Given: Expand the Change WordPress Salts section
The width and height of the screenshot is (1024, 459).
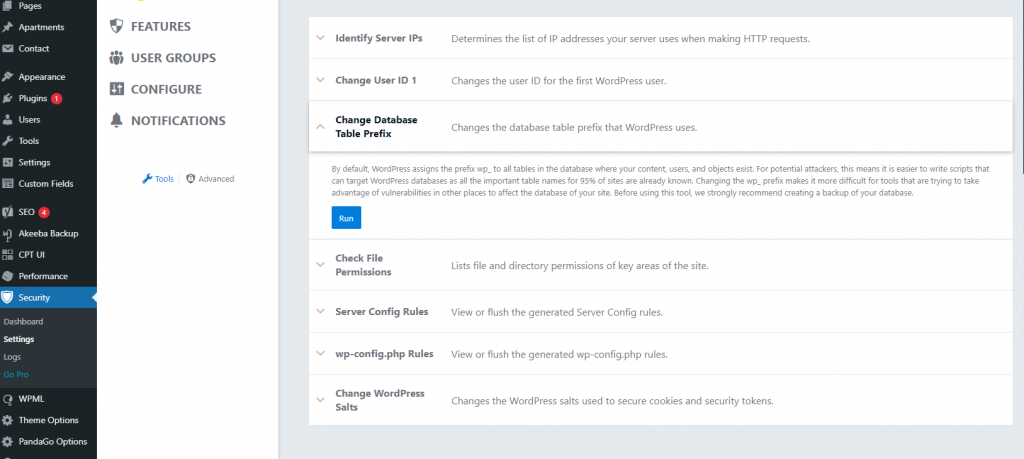Looking at the screenshot, I should click(x=321, y=400).
